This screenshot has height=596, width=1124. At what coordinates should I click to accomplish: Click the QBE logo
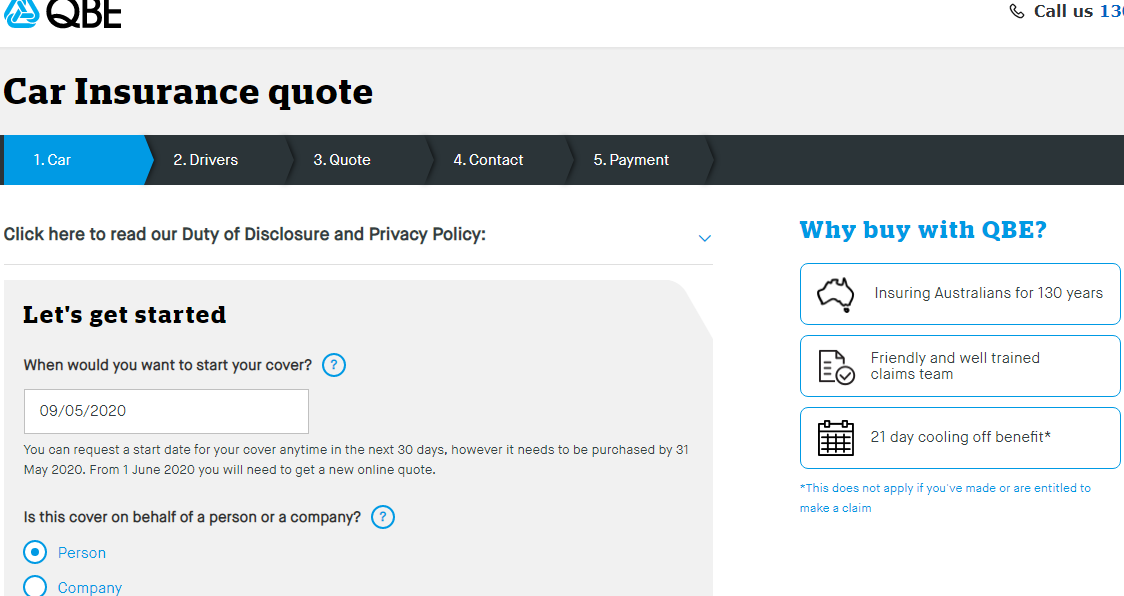pyautogui.click(x=62, y=14)
